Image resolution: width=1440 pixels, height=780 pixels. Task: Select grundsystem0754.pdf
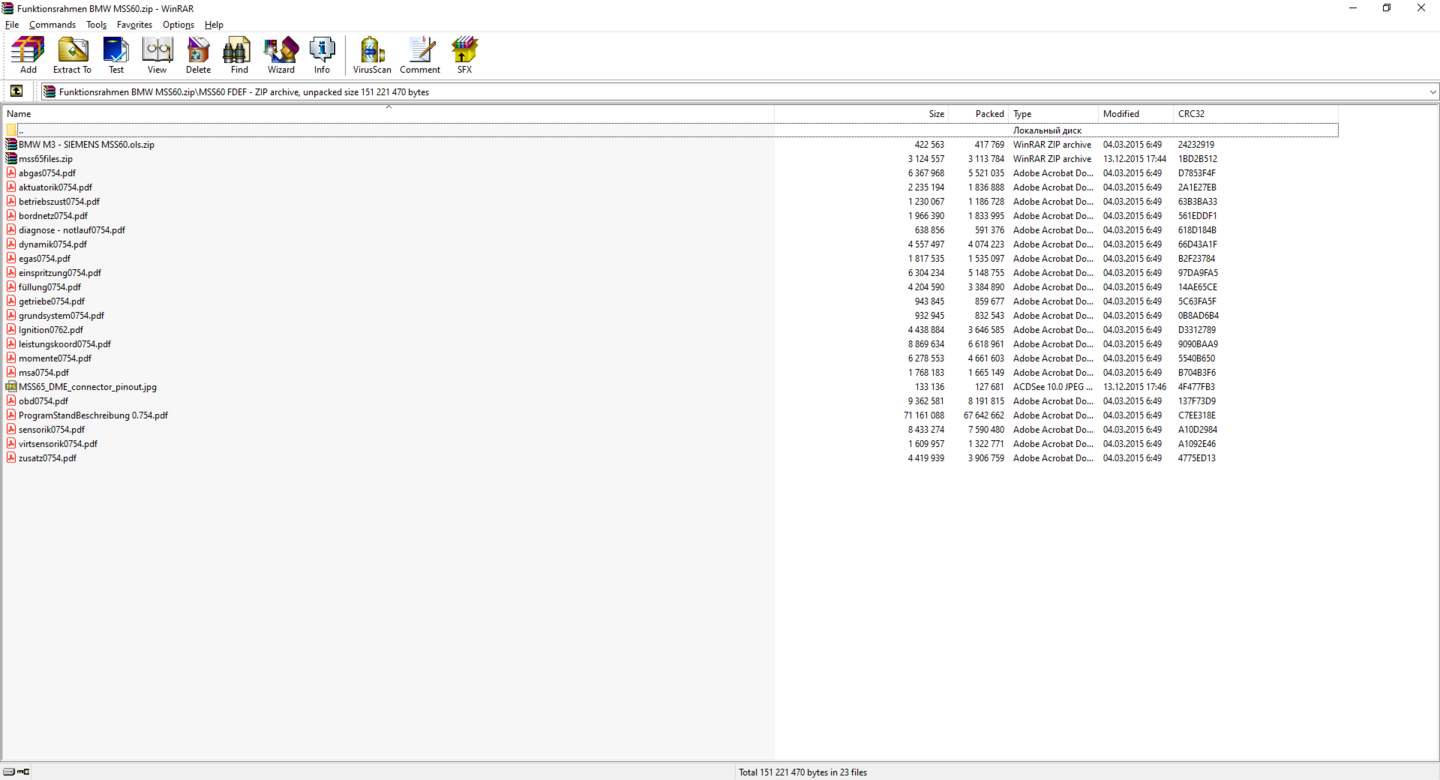[61, 316]
